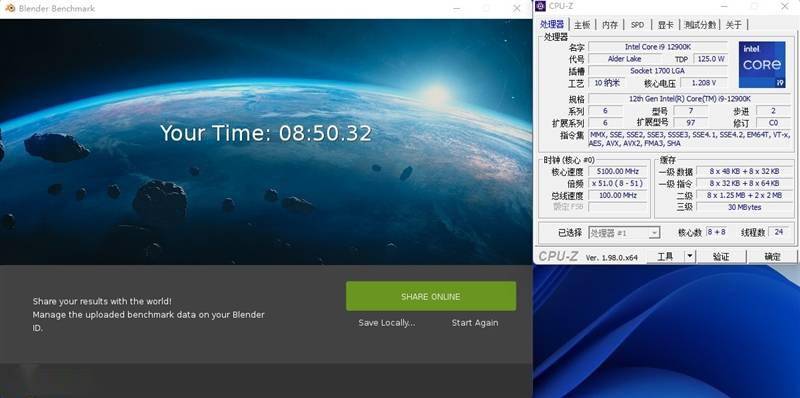Open the 处理器 tab in CPU-Z
The image size is (800, 398).
pyautogui.click(x=552, y=24)
